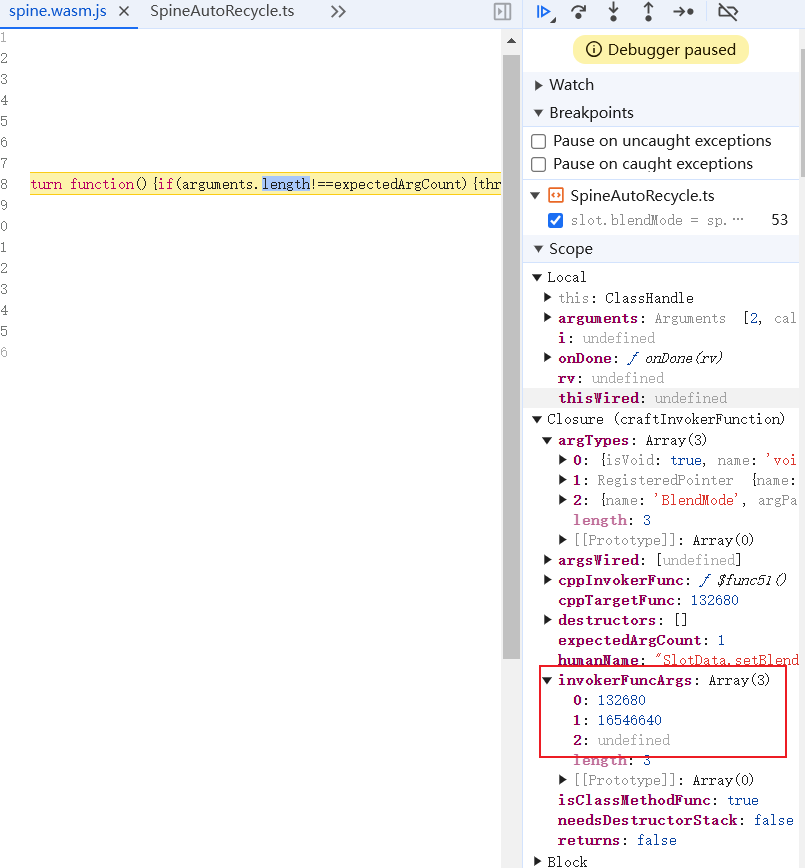Screen dimensions: 805x868
Task: Click the highlighted length token in source code
Action: (x=287, y=183)
